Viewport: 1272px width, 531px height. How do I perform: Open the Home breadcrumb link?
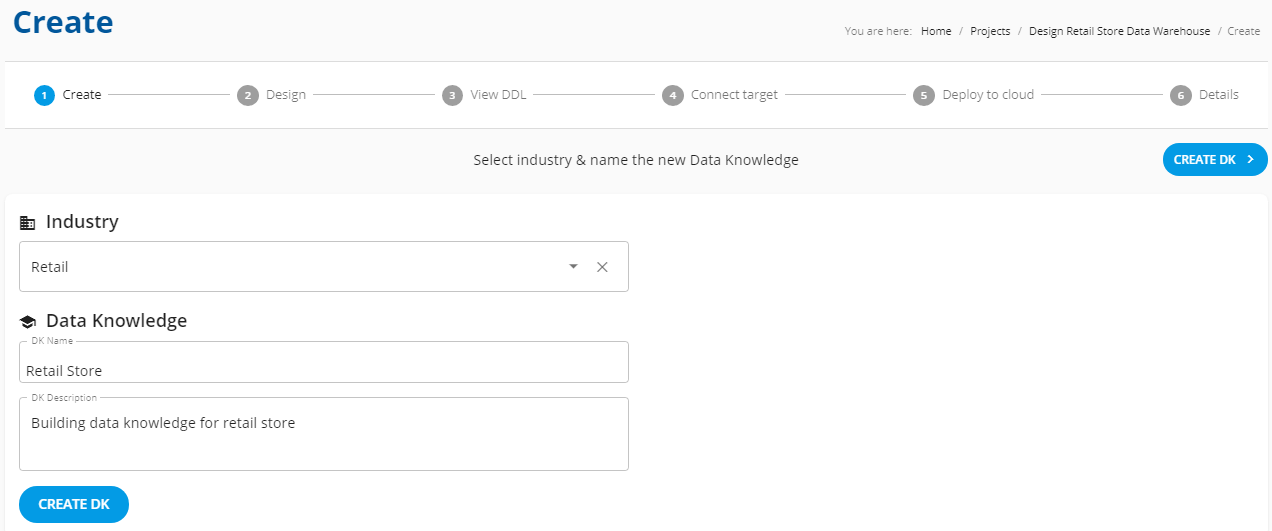pos(936,31)
